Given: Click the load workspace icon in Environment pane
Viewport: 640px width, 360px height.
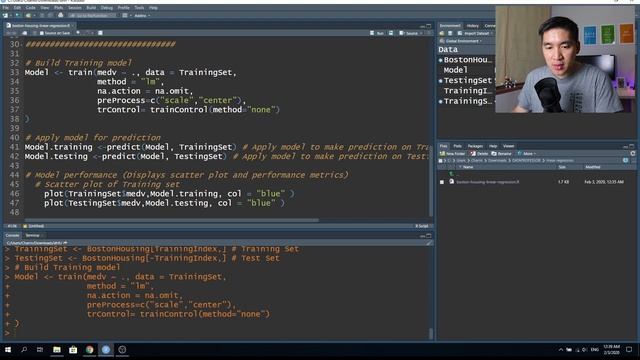Looking at the screenshot, I should 442,33.
